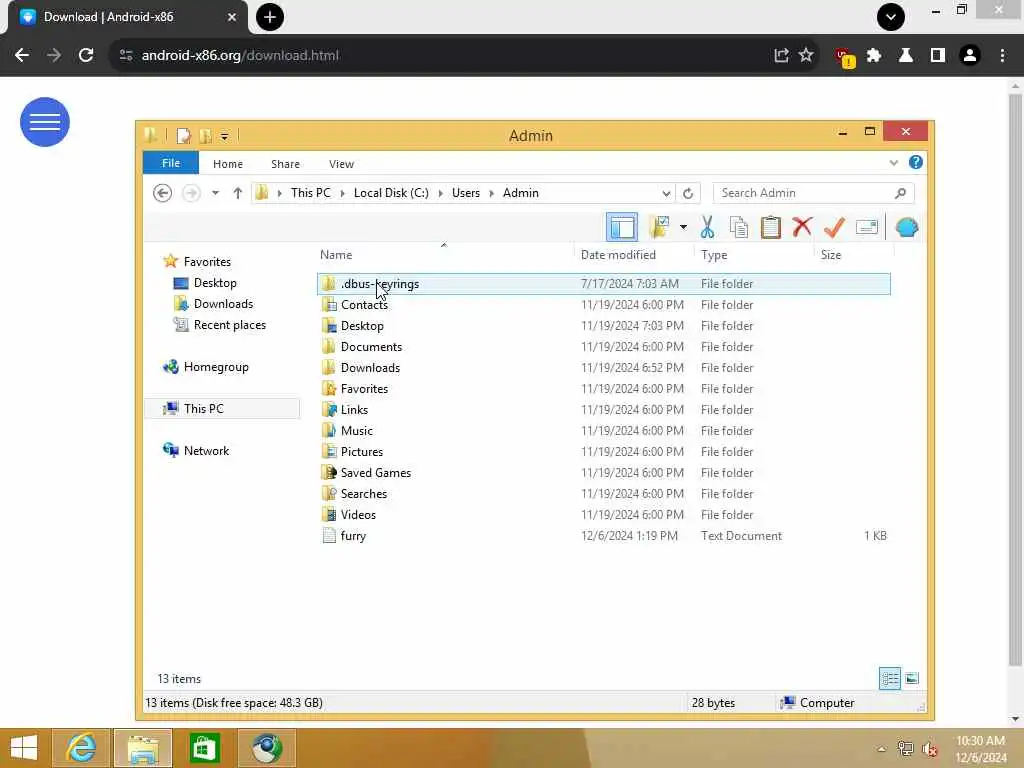Open the folder options toolbar icon
This screenshot has width=1024, height=768.
click(660, 227)
